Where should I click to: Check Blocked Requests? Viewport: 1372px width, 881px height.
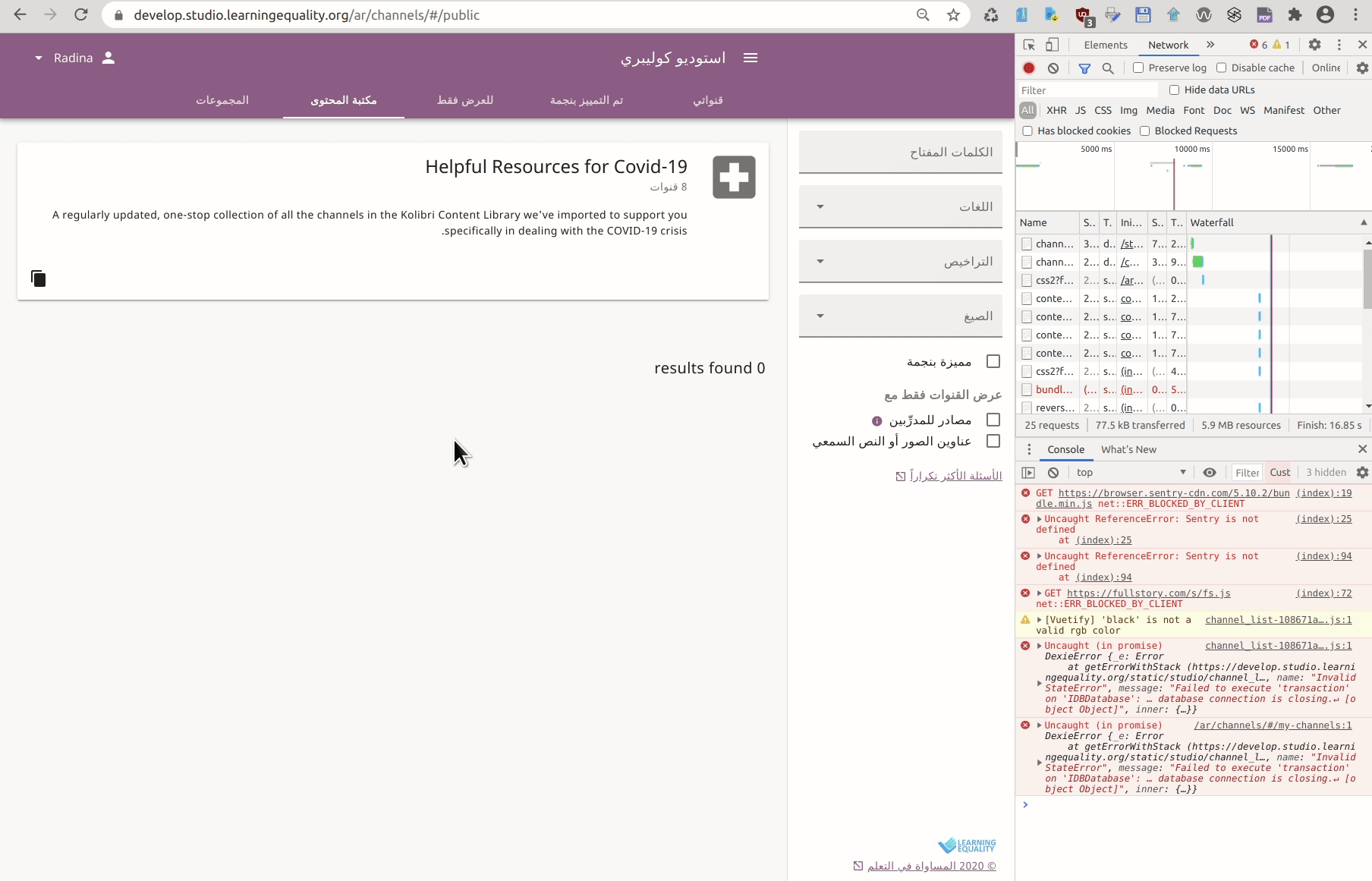(x=1144, y=131)
